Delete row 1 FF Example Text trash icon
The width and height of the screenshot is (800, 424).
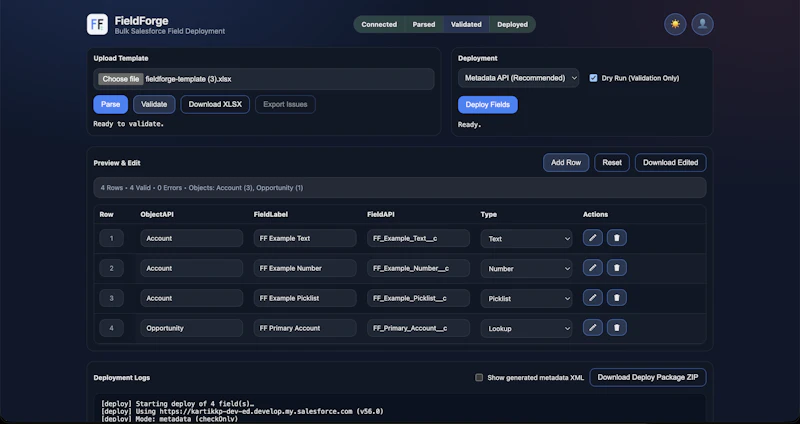pos(616,238)
